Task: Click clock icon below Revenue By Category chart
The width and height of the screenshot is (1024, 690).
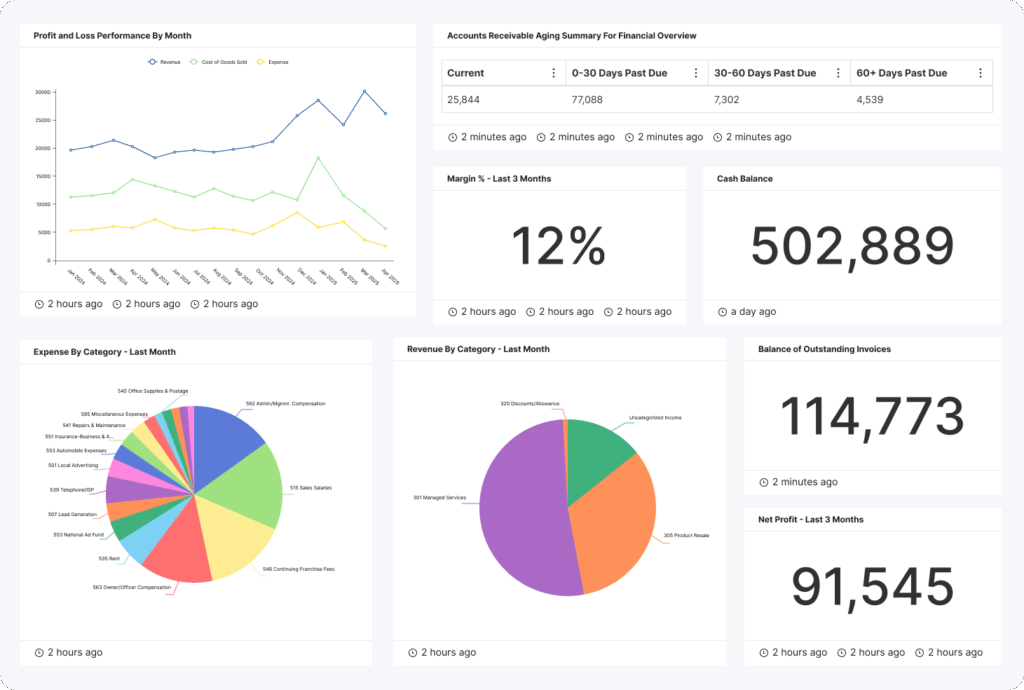Action: tap(412, 652)
